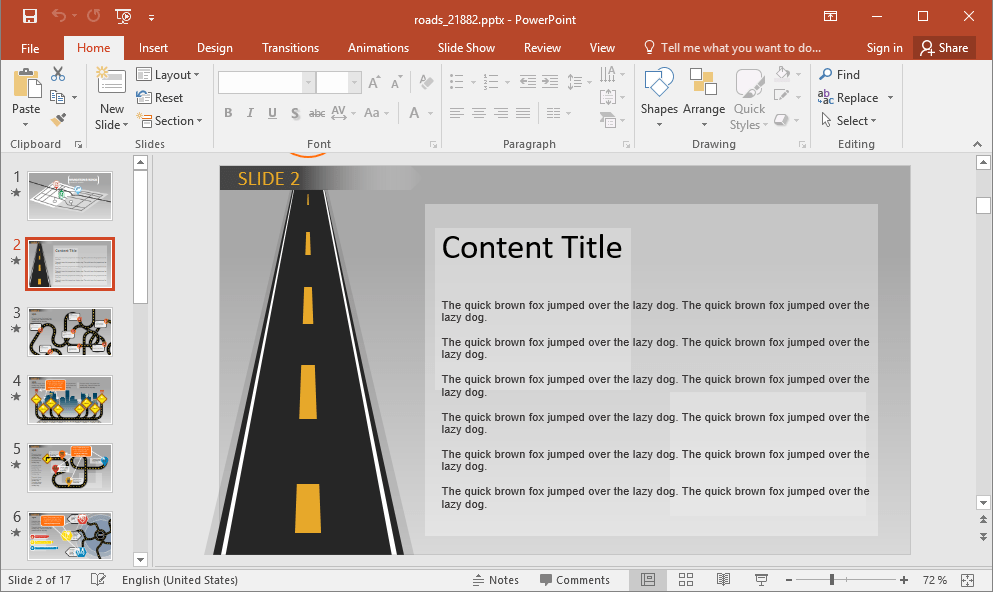Open the Layout dropdown
This screenshot has height=592, width=993.
tap(170, 74)
